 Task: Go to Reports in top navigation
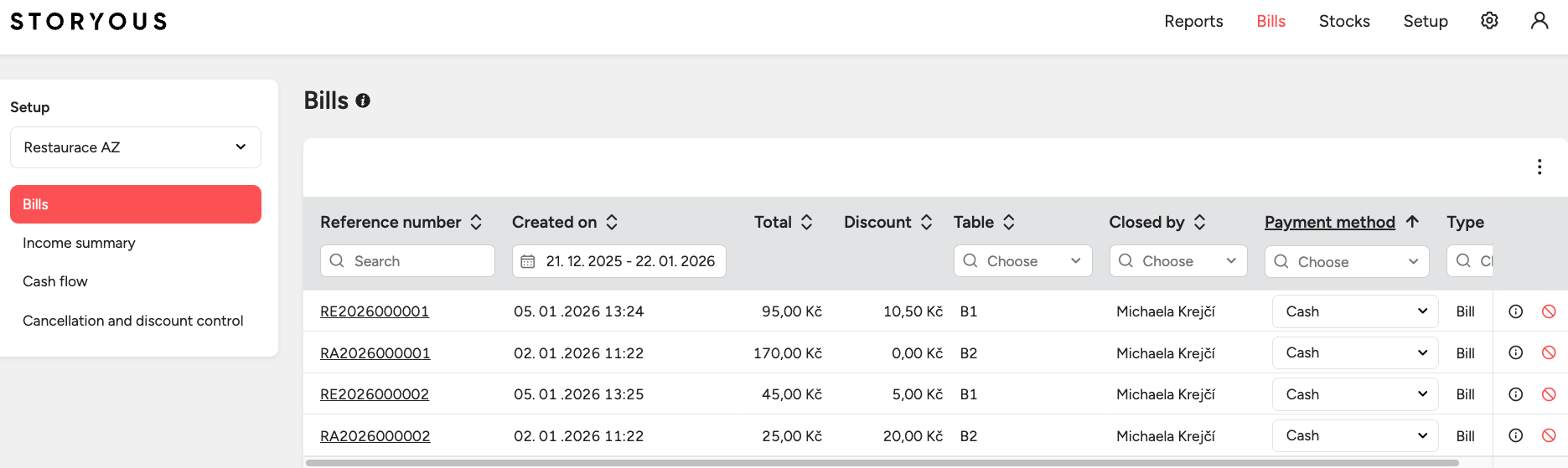[x=1193, y=21]
